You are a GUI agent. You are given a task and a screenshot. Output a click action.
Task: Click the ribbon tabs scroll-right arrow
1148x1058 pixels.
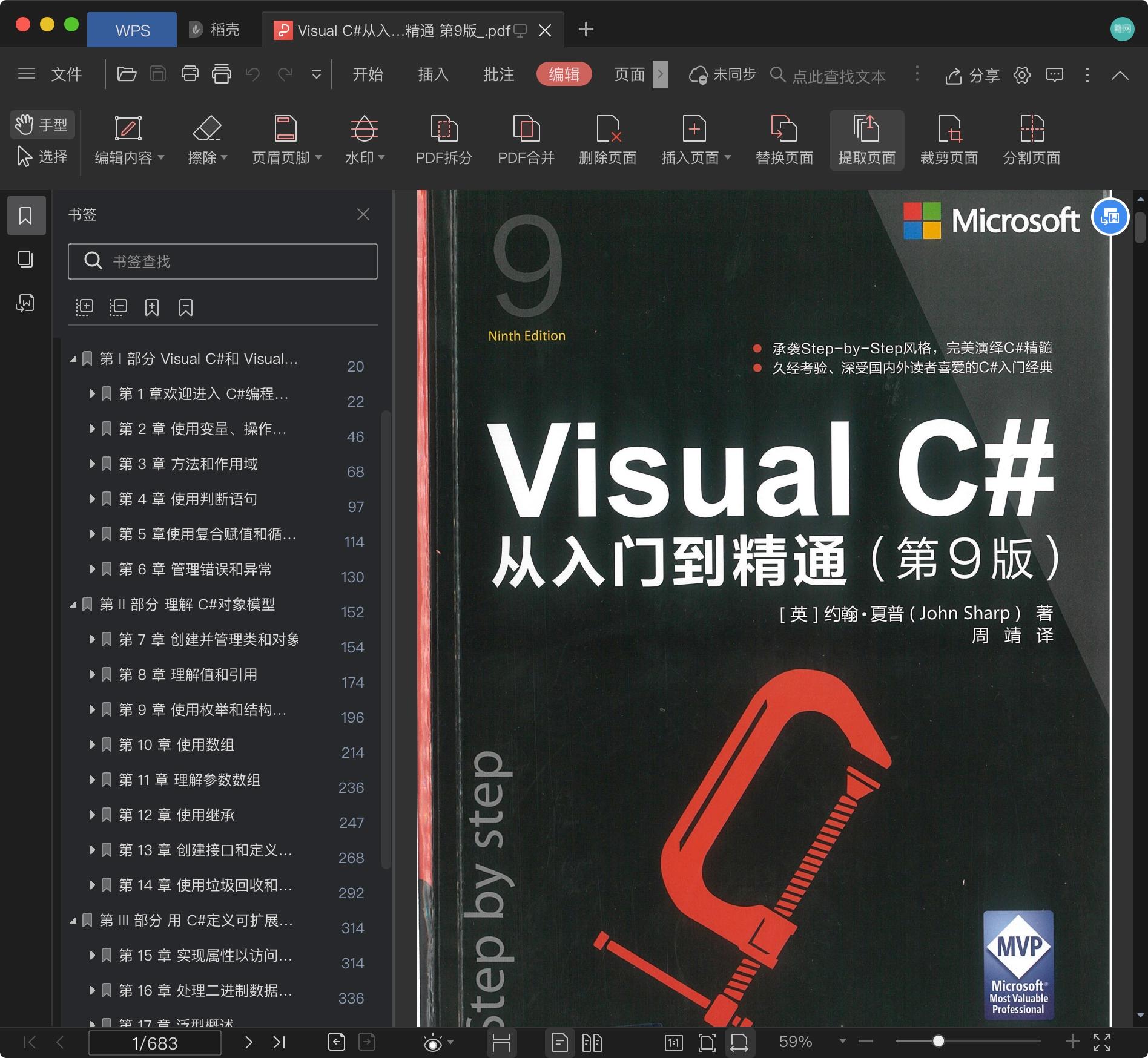[661, 74]
